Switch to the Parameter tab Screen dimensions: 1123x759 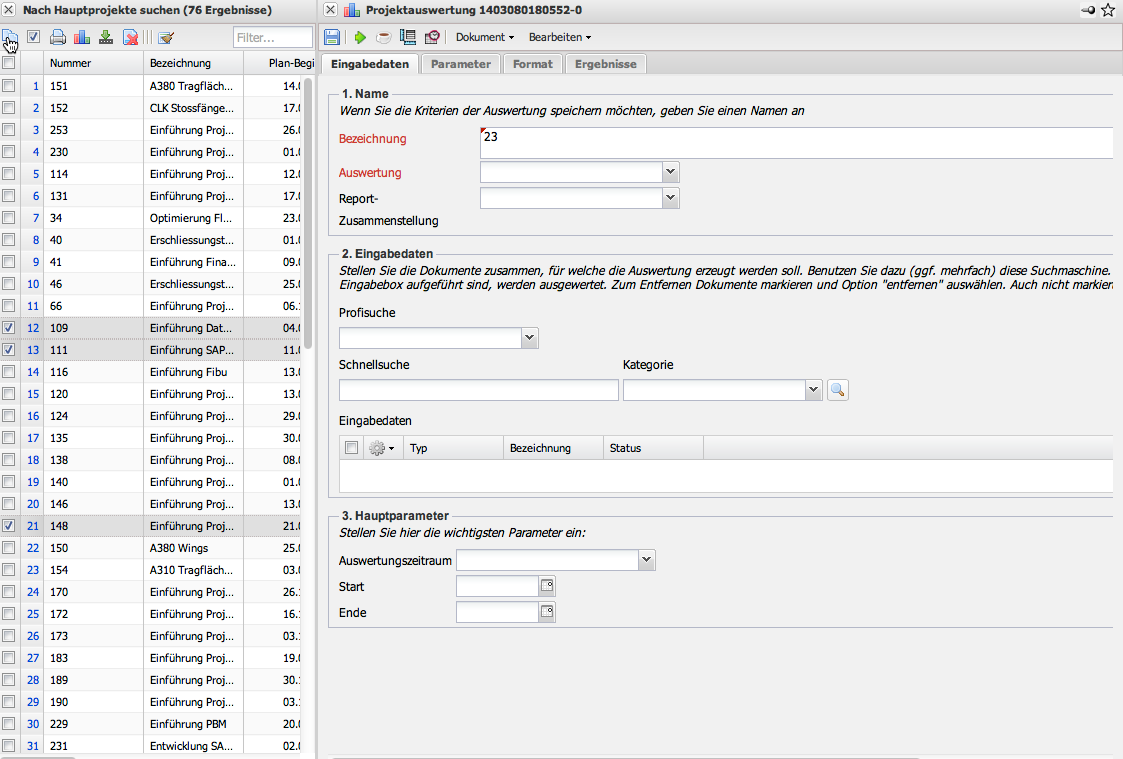(460, 64)
